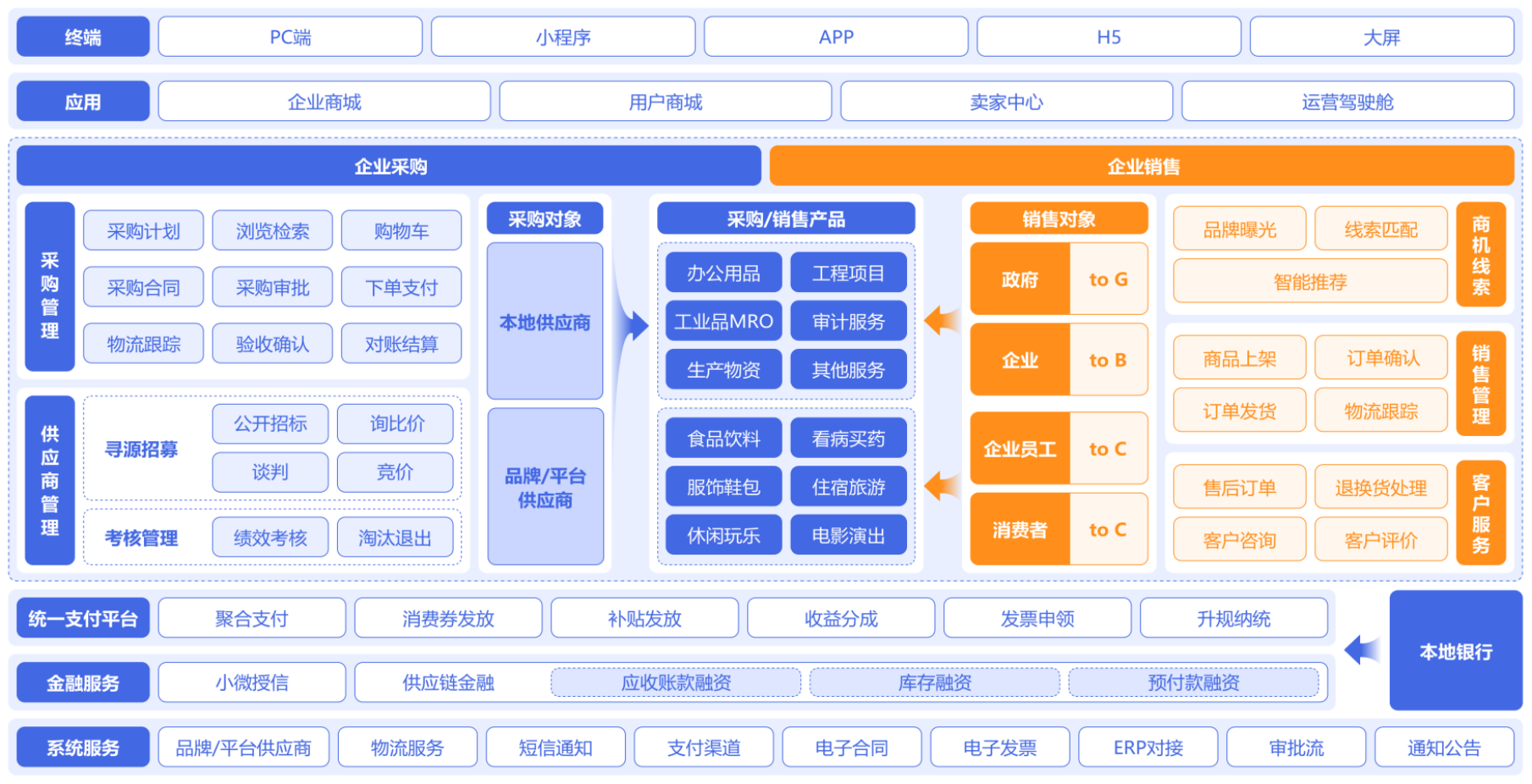Screen dimensions: 1532x784
Task: Click the 运营驾驶舱 application box
Action: 1347,102
